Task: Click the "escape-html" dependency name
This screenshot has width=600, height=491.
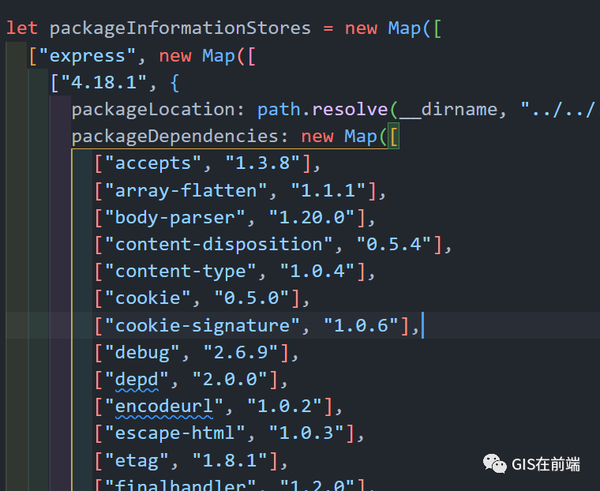Action: coord(172,433)
